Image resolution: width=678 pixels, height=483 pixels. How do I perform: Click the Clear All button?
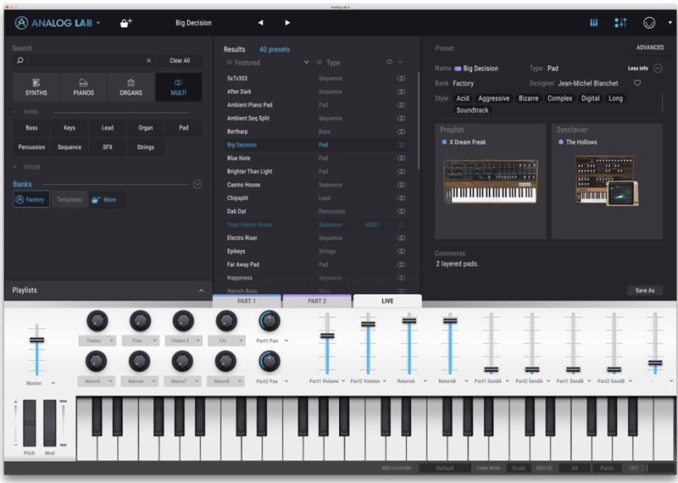coord(179,61)
